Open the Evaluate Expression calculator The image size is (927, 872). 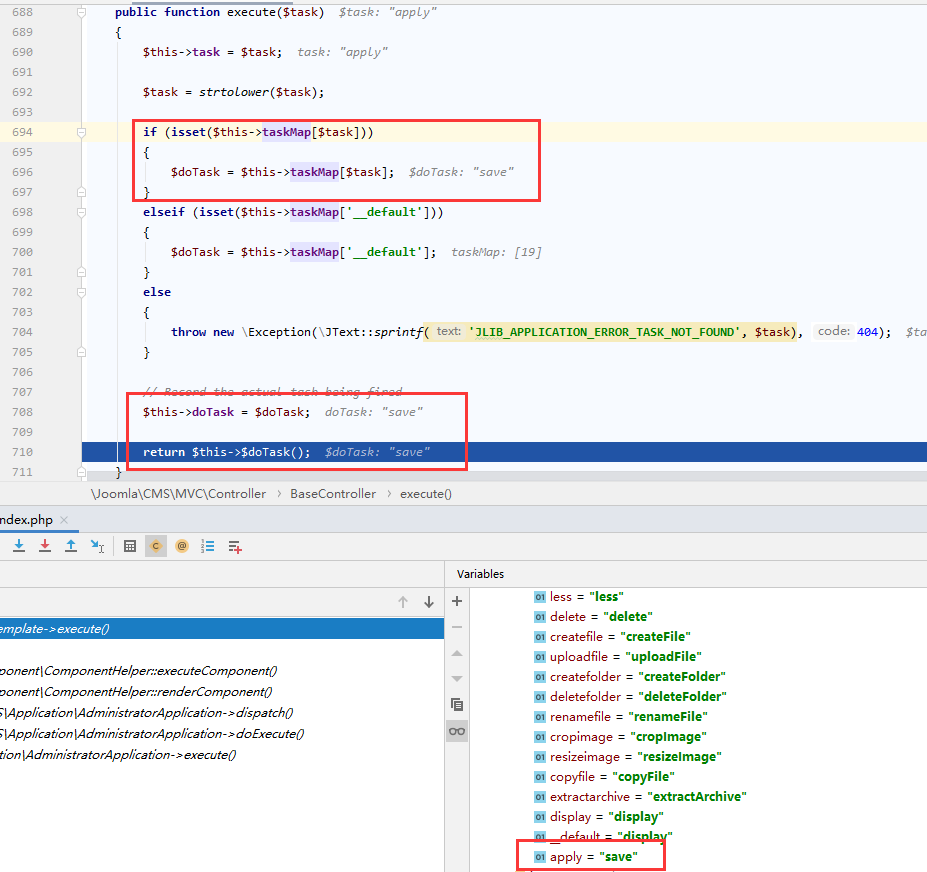click(130, 546)
